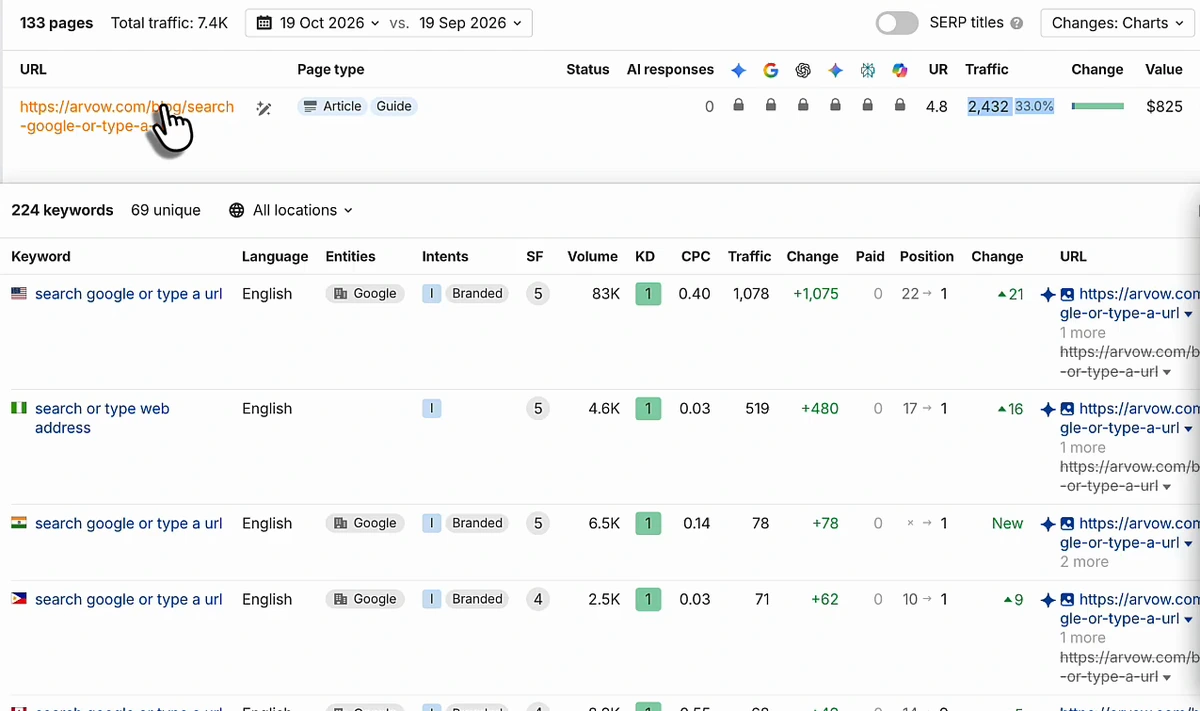The image size is (1200, 711).
Task: Click the SF badge 5 in the 83K volume row
Action: (538, 294)
